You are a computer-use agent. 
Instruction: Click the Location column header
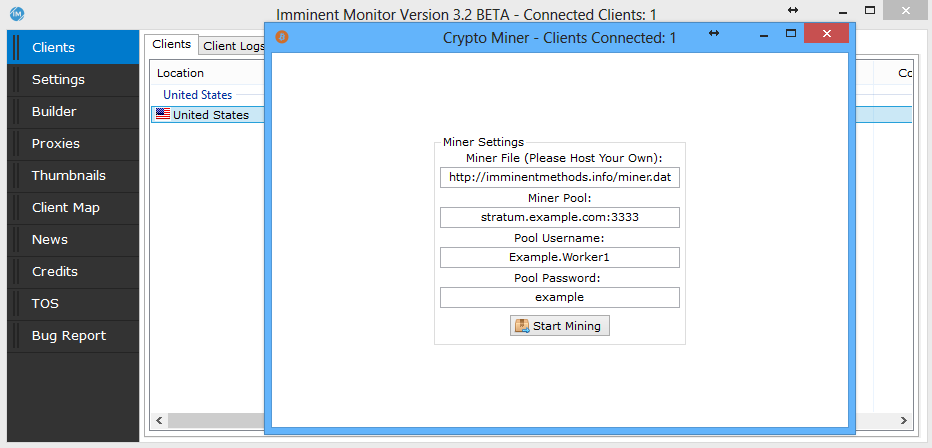tap(180, 73)
